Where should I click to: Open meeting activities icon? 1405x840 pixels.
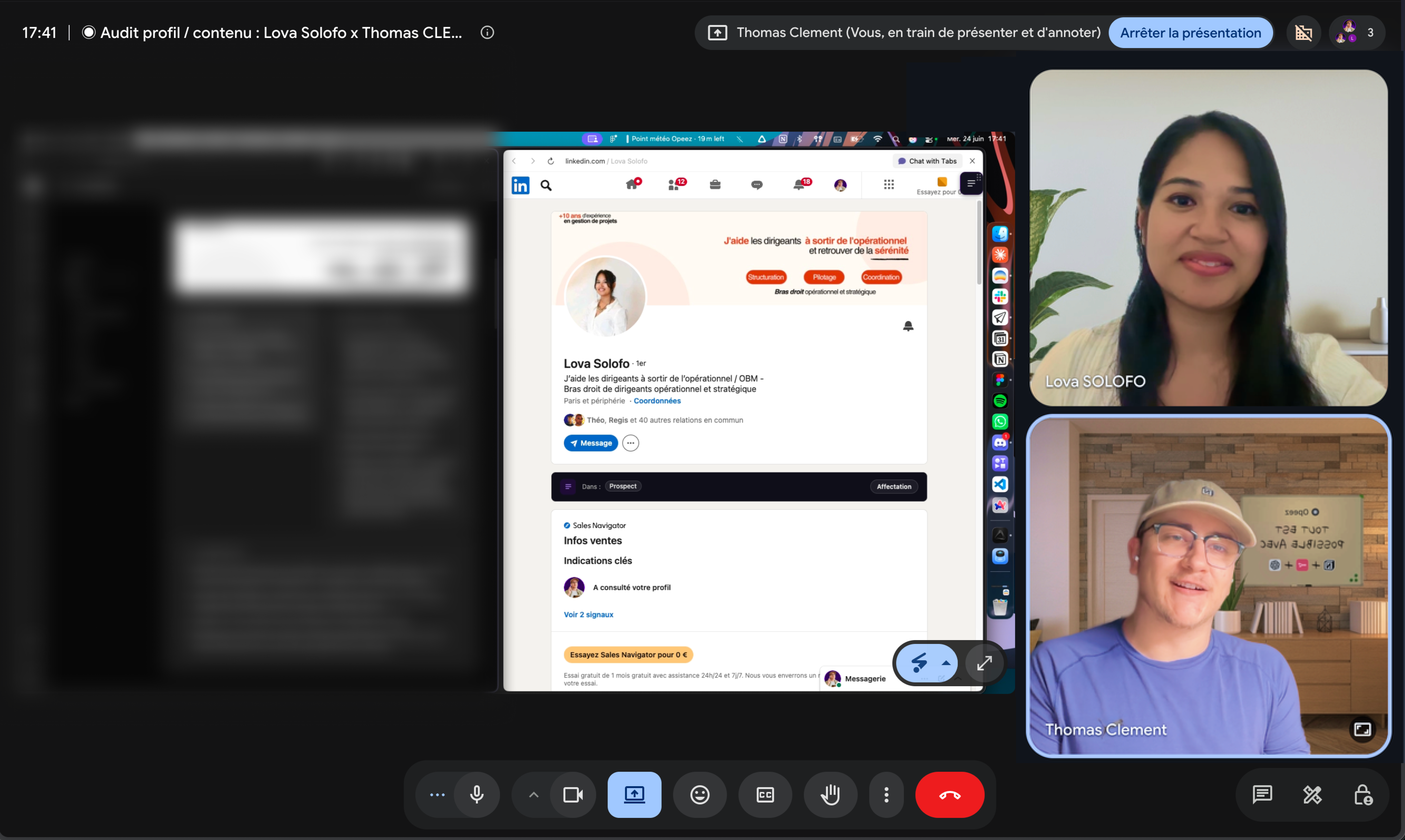click(x=1312, y=795)
